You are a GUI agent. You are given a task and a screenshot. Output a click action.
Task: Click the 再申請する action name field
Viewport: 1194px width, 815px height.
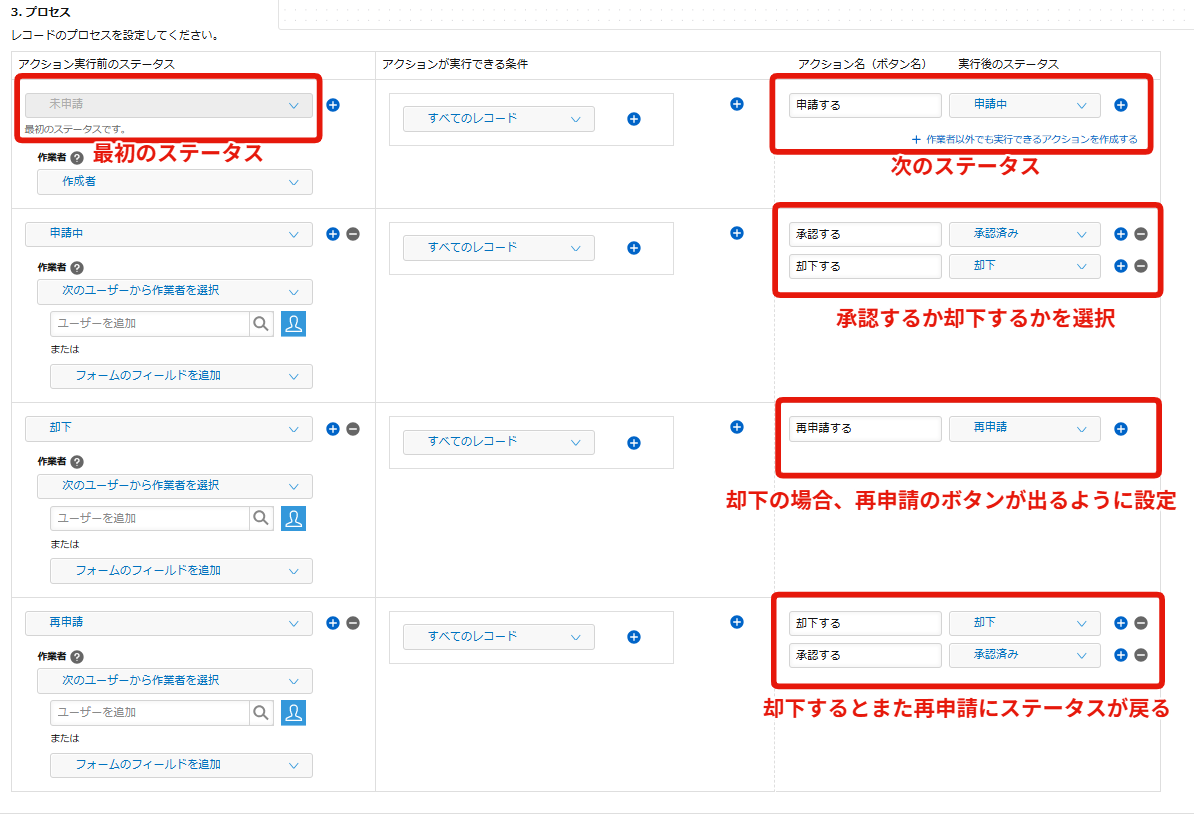point(865,428)
